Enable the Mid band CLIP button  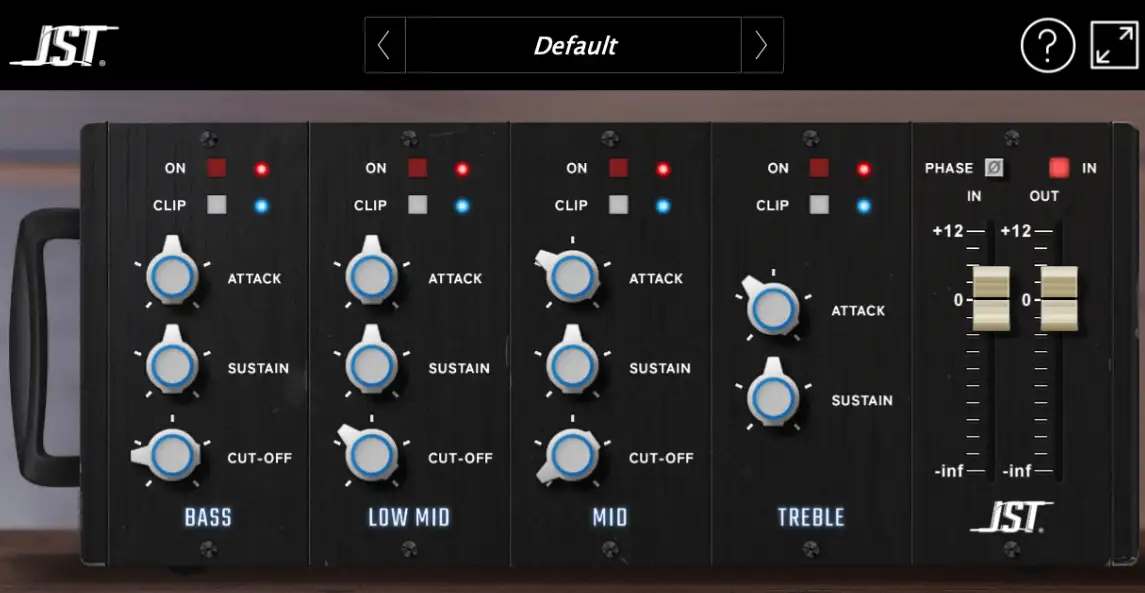pos(618,205)
